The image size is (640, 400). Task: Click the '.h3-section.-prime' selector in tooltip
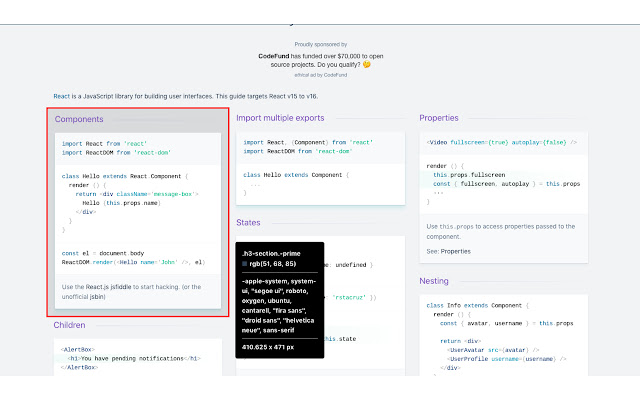point(271,253)
